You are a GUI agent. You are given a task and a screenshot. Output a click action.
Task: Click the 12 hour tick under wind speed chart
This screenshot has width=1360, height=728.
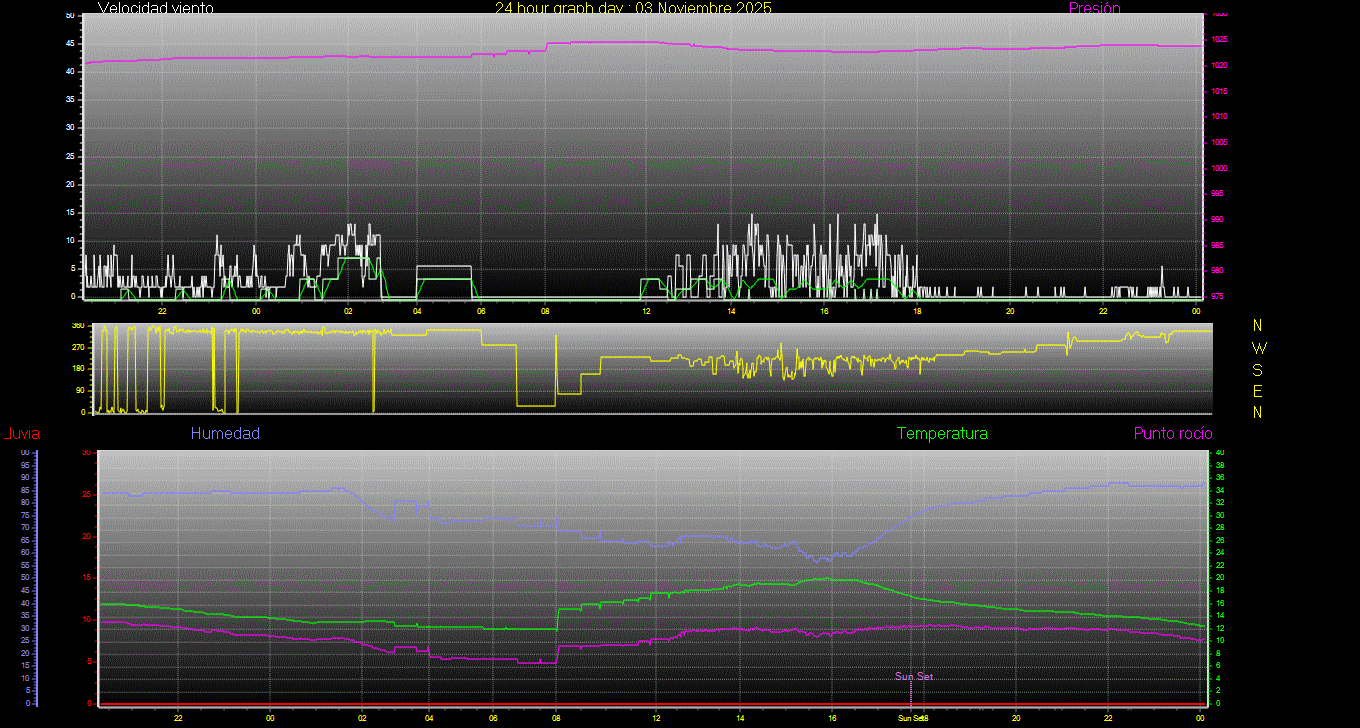[646, 311]
